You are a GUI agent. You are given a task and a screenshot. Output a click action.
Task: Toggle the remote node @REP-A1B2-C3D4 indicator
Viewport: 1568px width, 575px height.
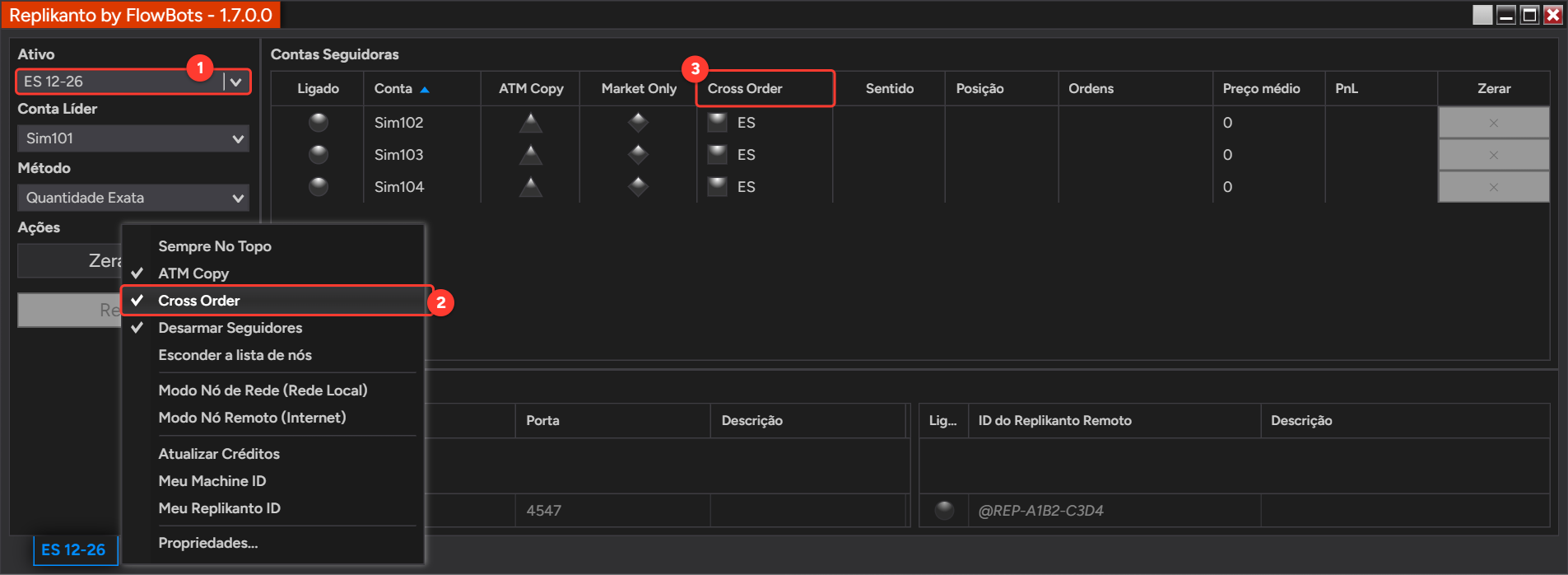[944, 511]
